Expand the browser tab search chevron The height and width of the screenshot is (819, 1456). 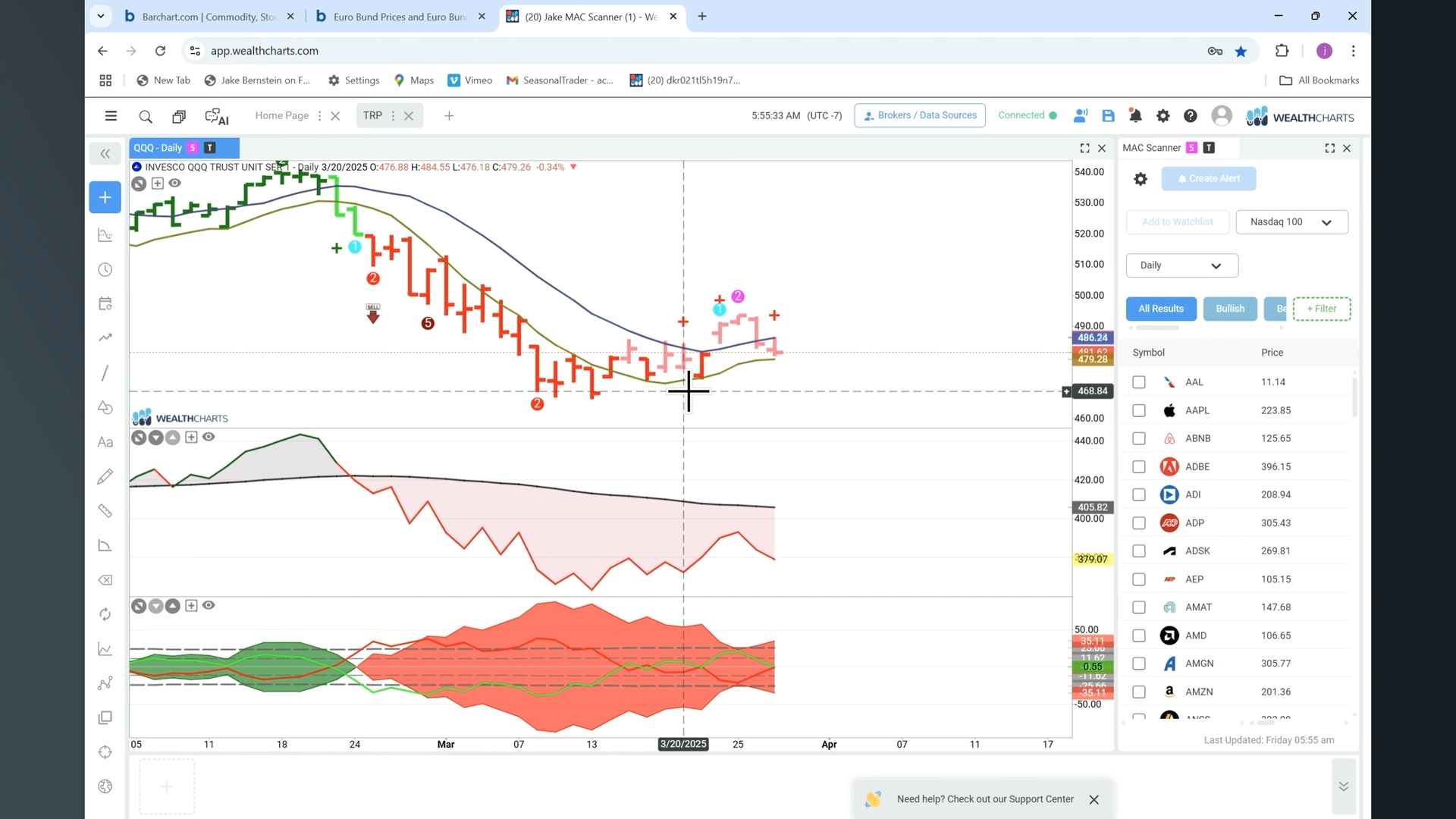[100, 16]
